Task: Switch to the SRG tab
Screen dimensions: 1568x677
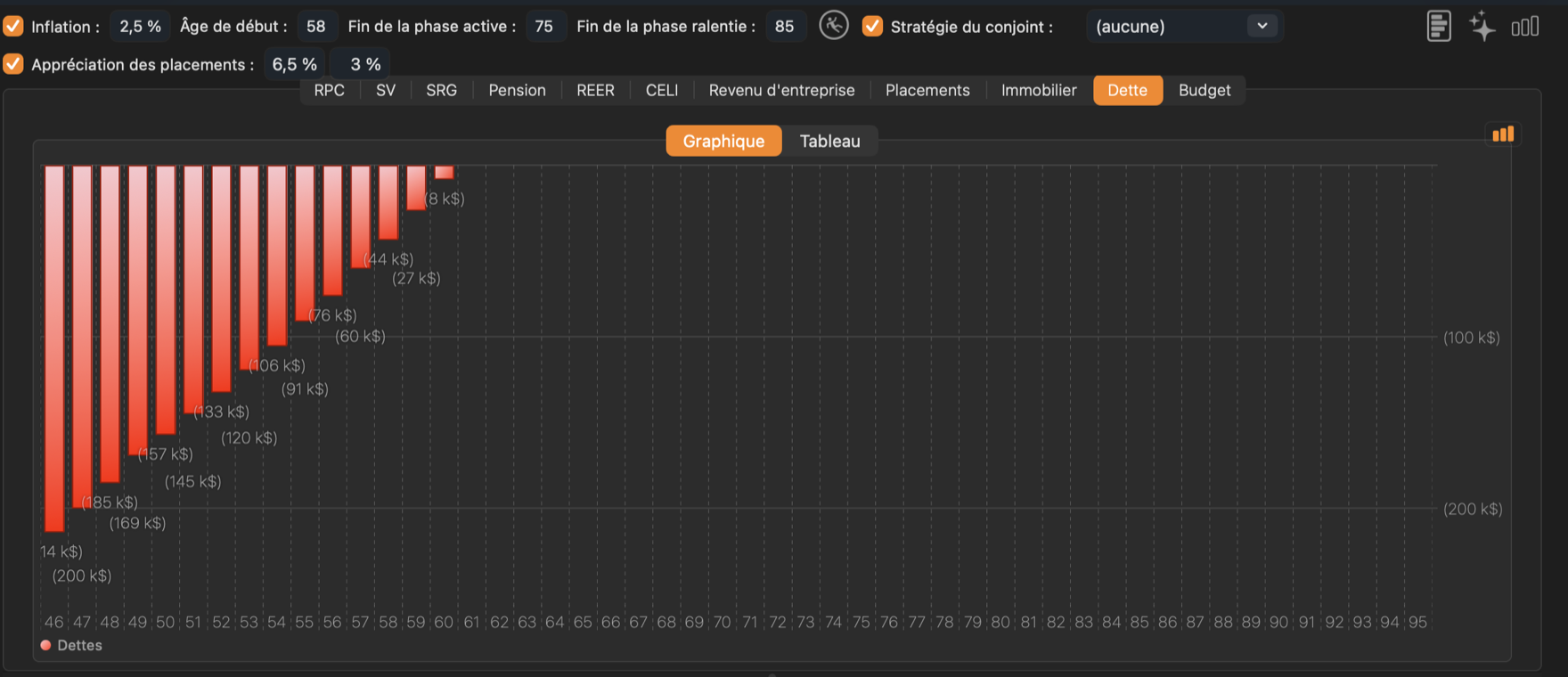Action: (x=442, y=90)
